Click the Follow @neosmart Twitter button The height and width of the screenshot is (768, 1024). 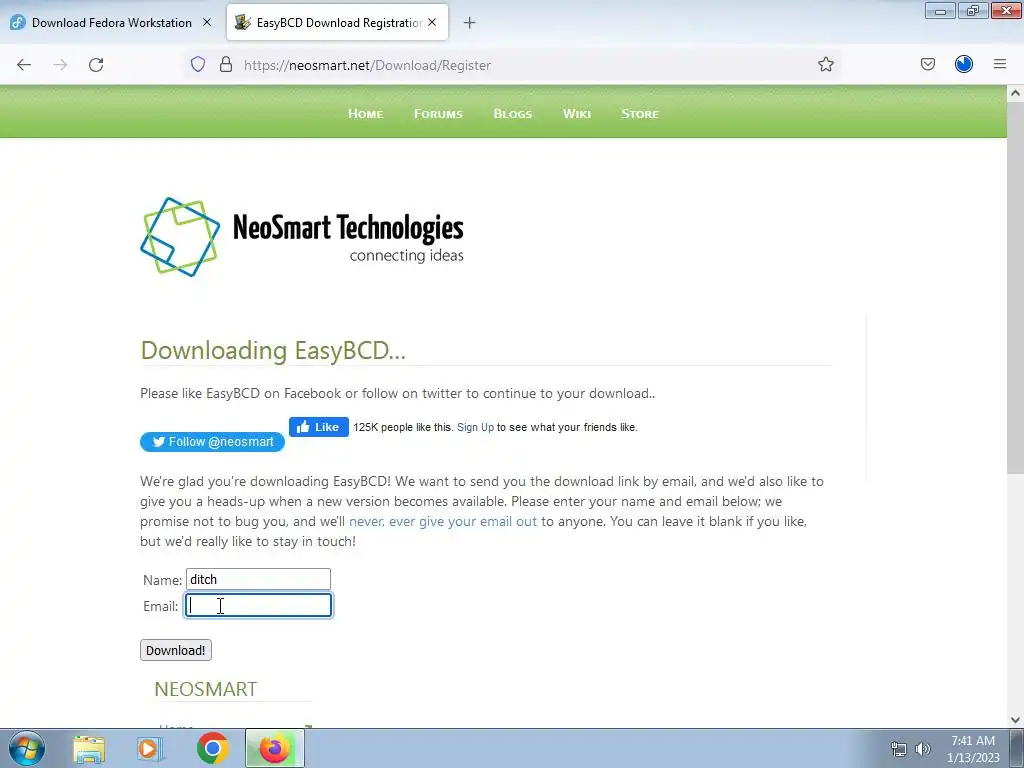[212, 442]
